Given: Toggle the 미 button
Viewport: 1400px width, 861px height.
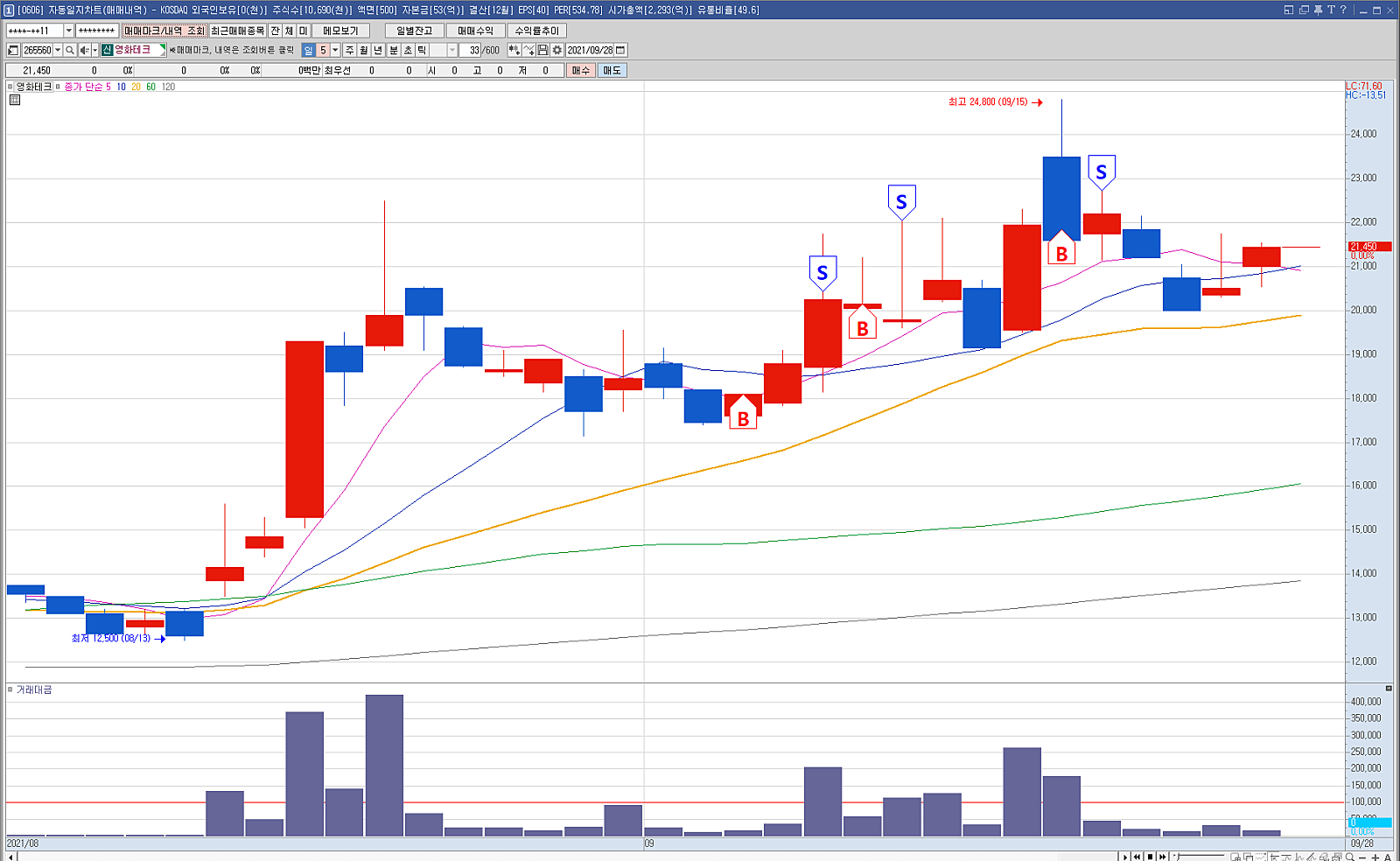Looking at the screenshot, I should pyautogui.click(x=304, y=31).
